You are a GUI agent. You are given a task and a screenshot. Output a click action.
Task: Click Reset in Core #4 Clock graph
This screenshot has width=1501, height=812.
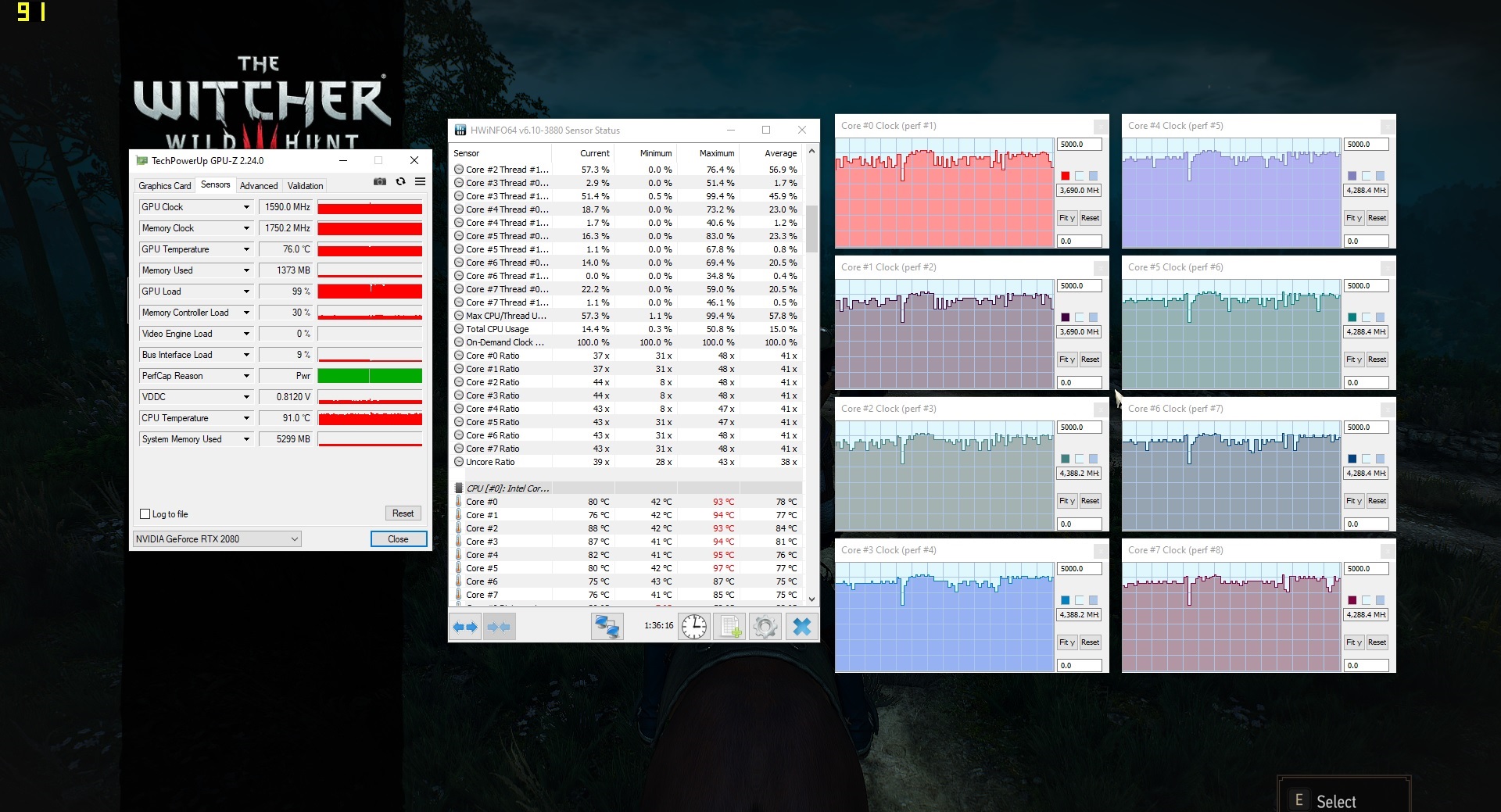tap(1377, 218)
